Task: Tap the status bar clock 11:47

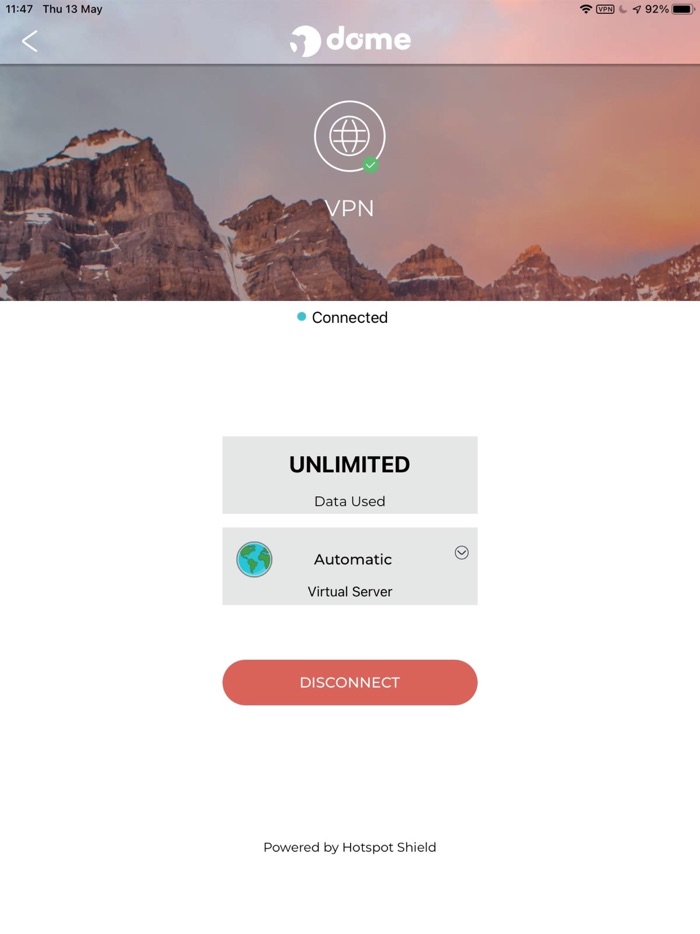Action: [x=19, y=9]
